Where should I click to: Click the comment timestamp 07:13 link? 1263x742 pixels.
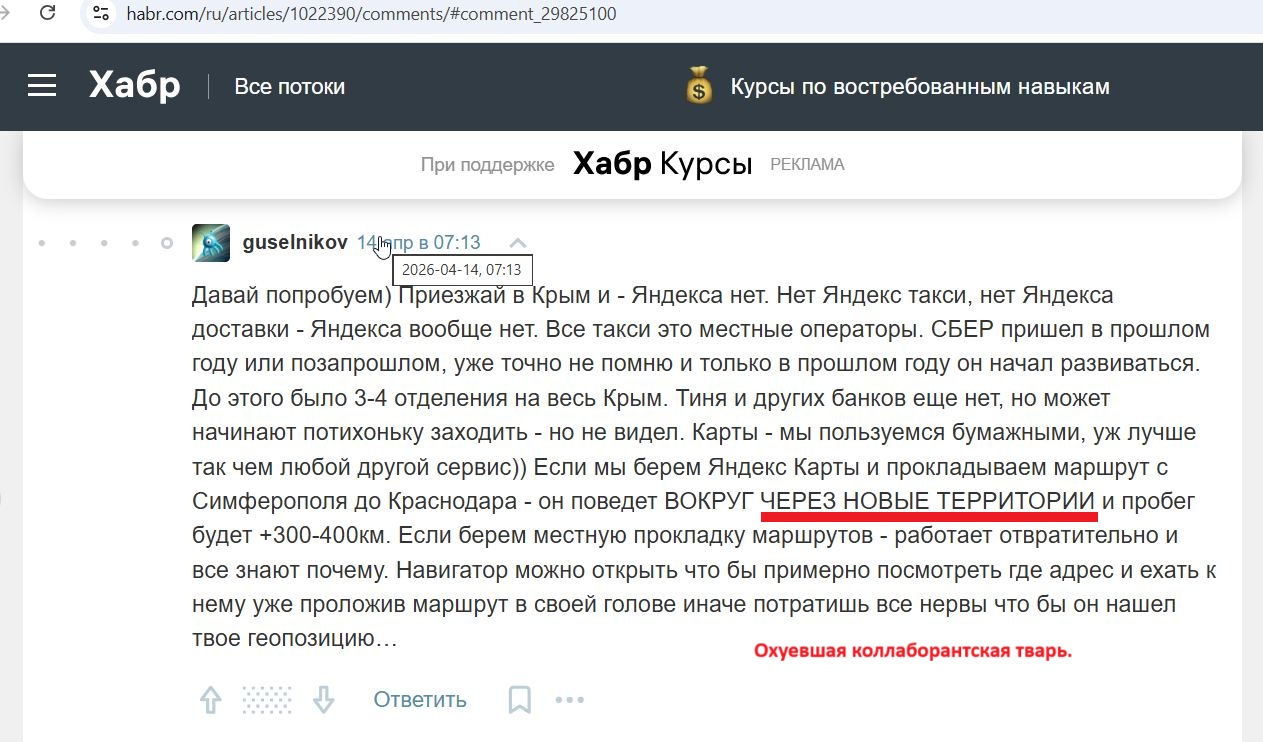tap(419, 242)
